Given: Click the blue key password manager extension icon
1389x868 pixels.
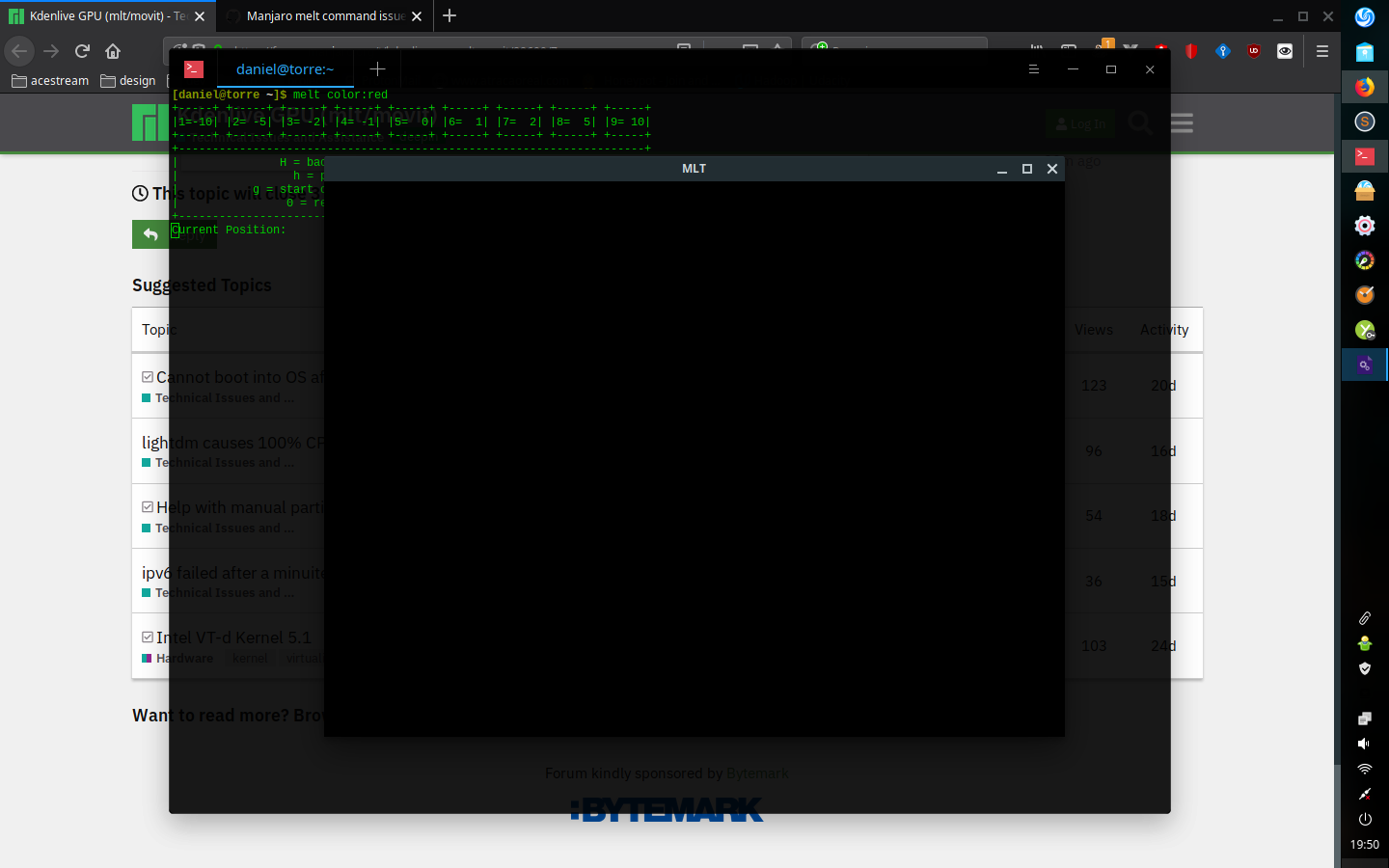Looking at the screenshot, I should (x=1223, y=50).
